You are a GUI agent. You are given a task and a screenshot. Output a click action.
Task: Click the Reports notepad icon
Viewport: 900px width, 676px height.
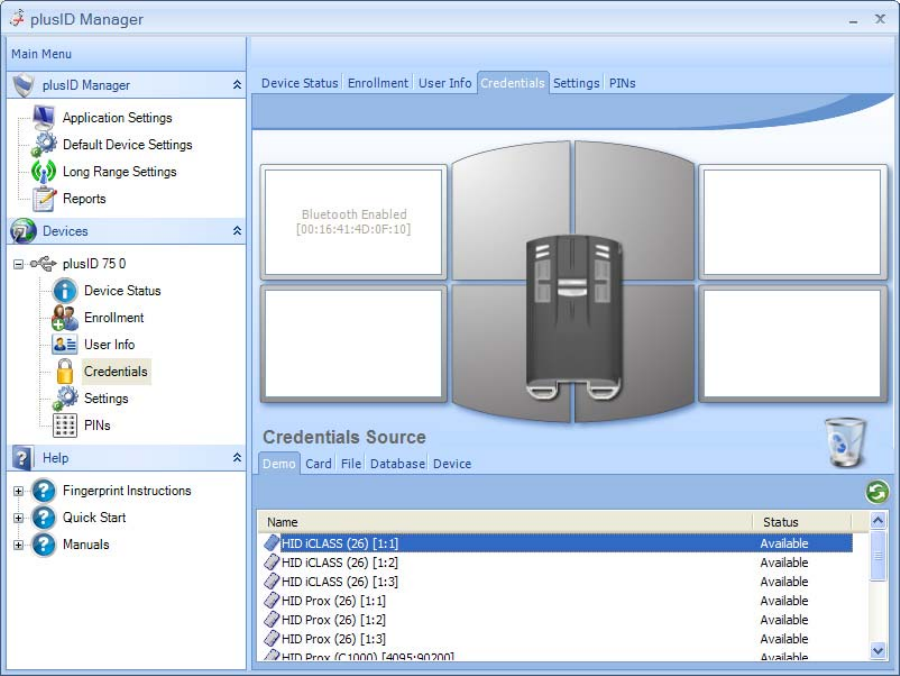(x=44, y=199)
